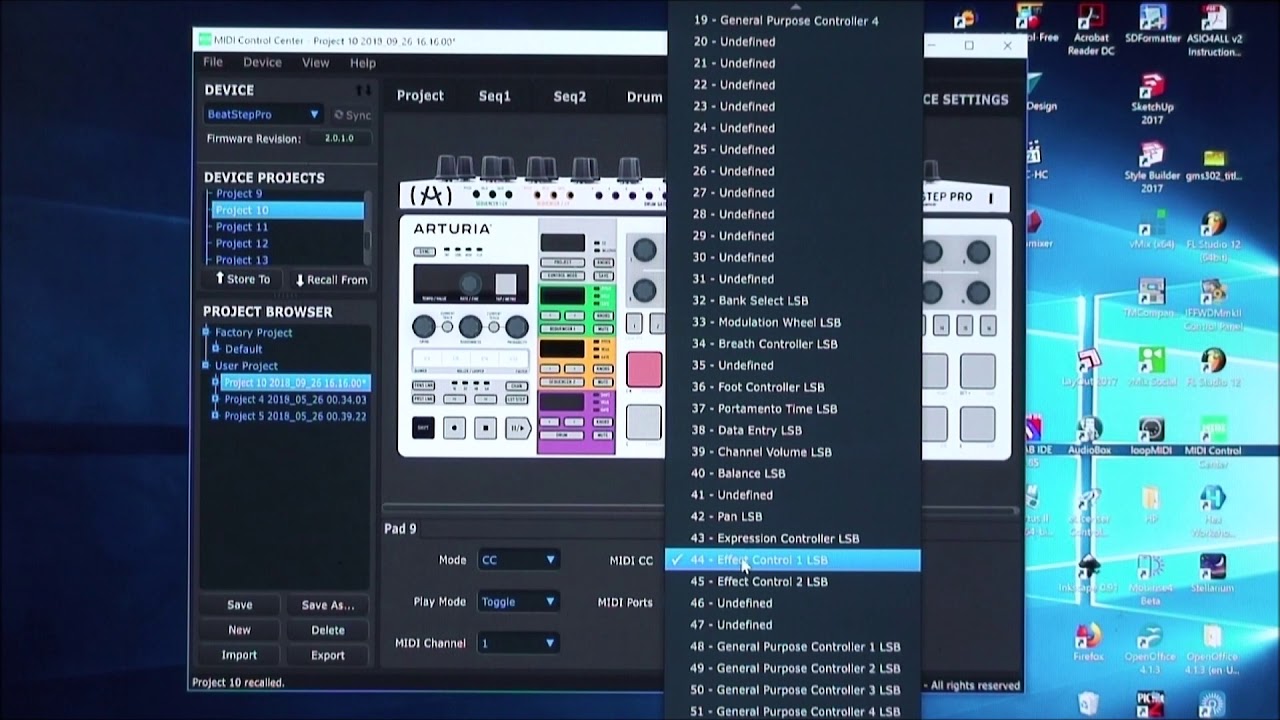Open Style Builder 2017 desktop icon
Image resolution: width=1280 pixels, height=720 pixels.
[1152, 168]
